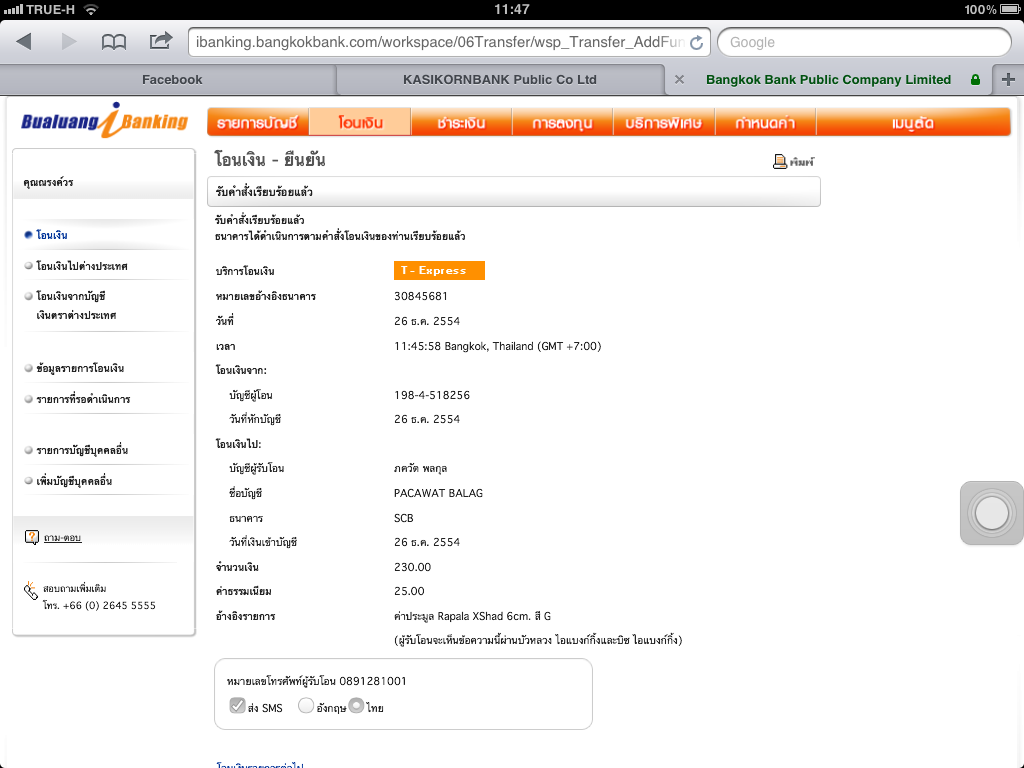This screenshot has width=1024, height=768.
Task: Open the bookmarks book icon
Action: click(114, 42)
